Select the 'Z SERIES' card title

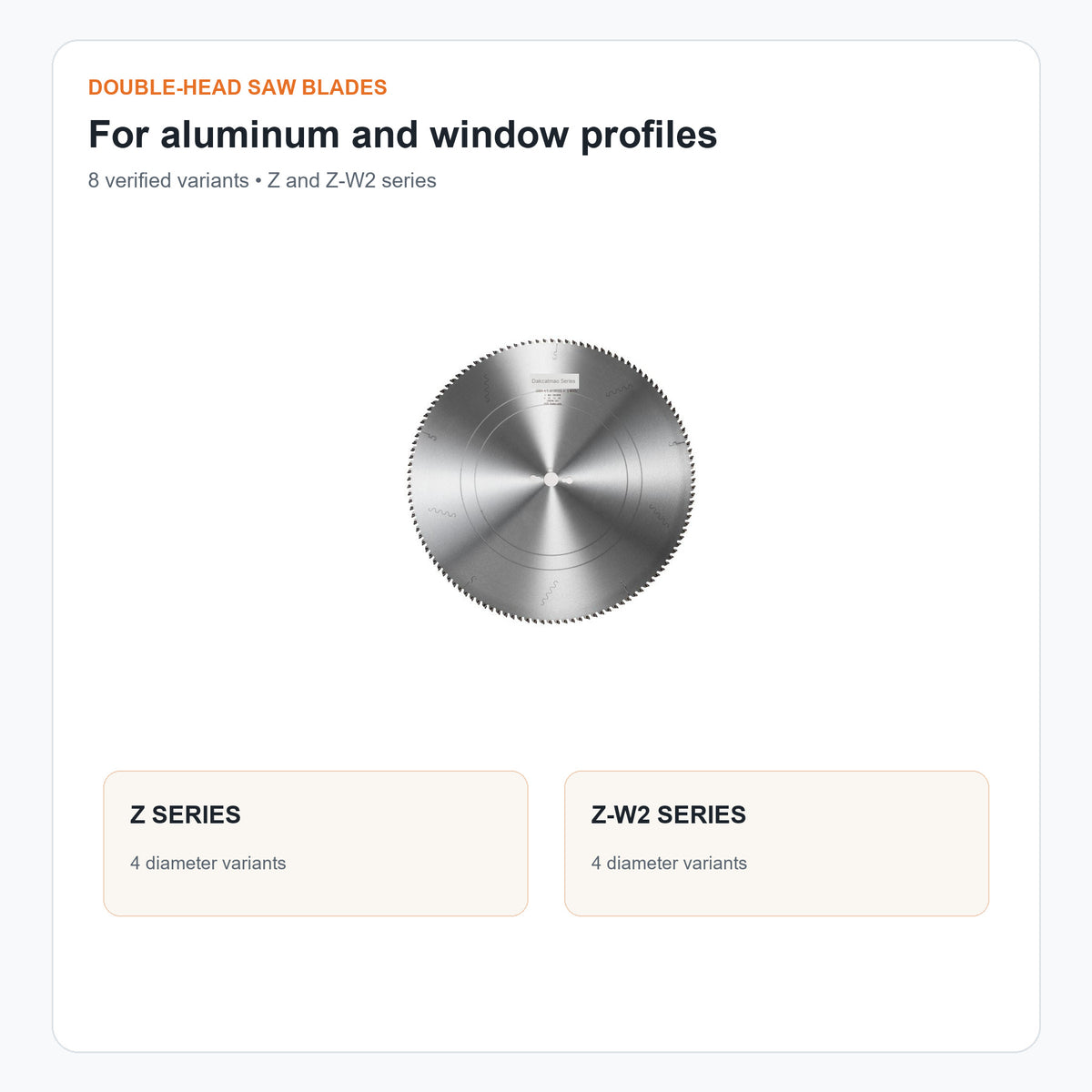click(x=186, y=814)
